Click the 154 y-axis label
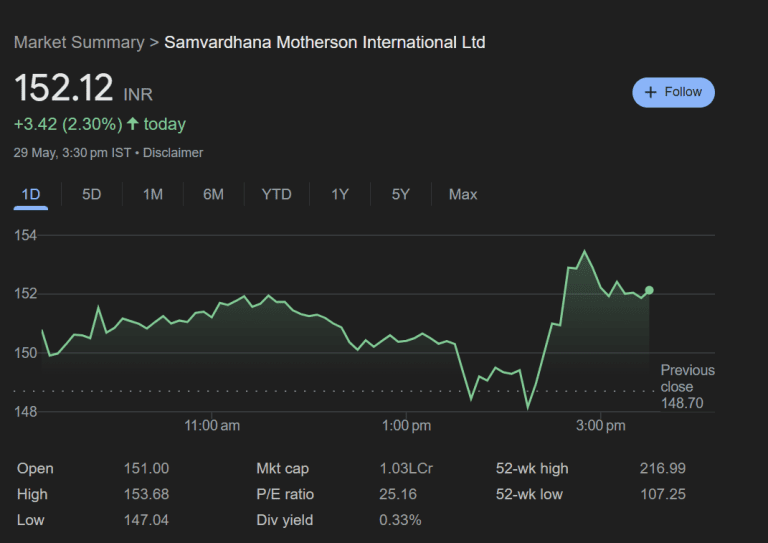 25,236
